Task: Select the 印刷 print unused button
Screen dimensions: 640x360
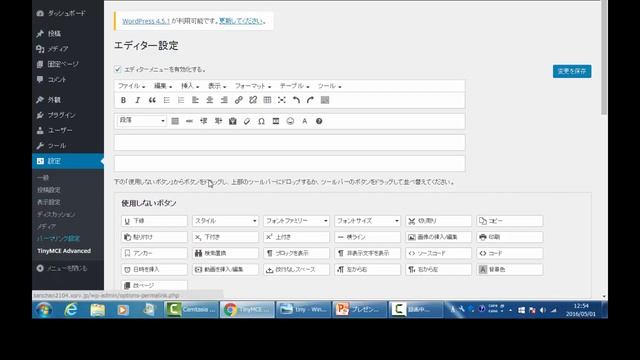Action: pyautogui.click(x=510, y=237)
